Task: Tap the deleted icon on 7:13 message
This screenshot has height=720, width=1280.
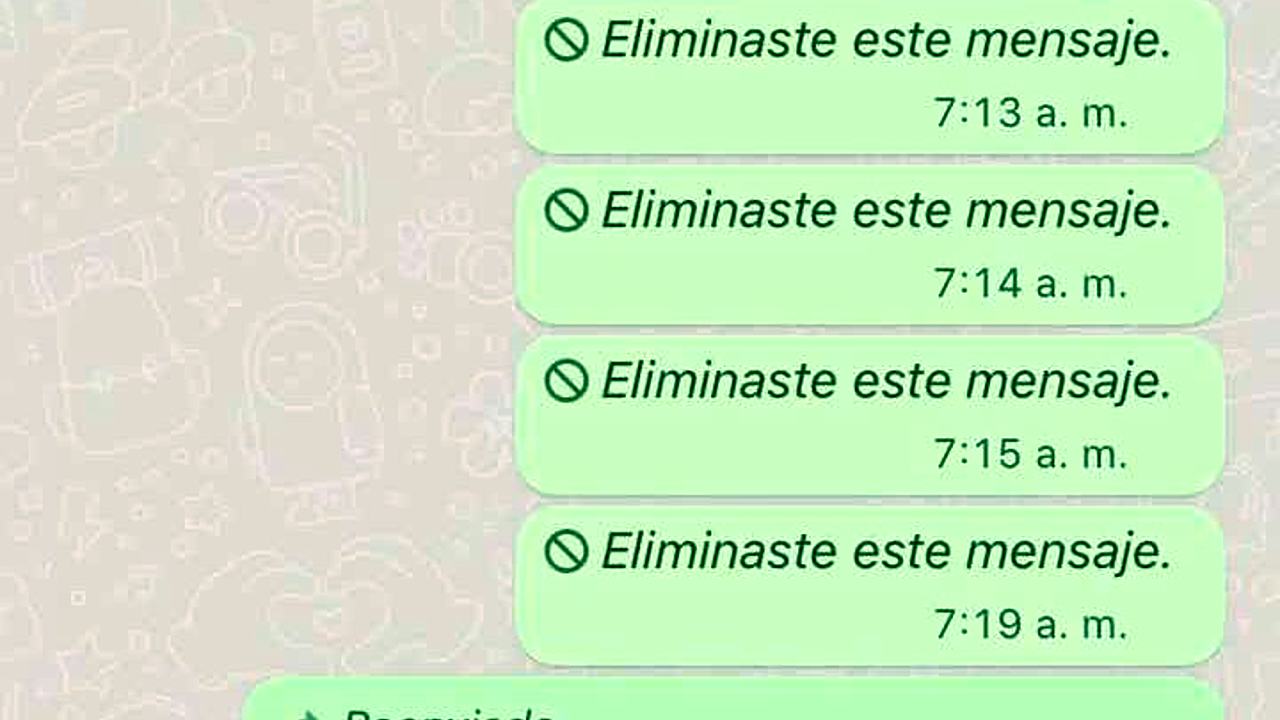Action: click(566, 41)
